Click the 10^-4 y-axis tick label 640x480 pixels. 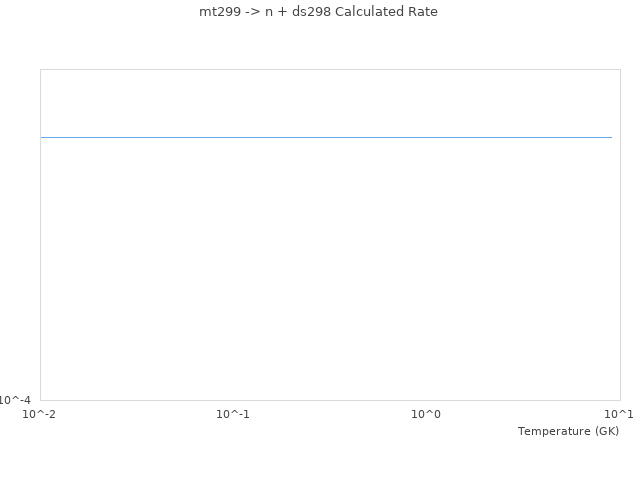pyautogui.click(x=16, y=400)
